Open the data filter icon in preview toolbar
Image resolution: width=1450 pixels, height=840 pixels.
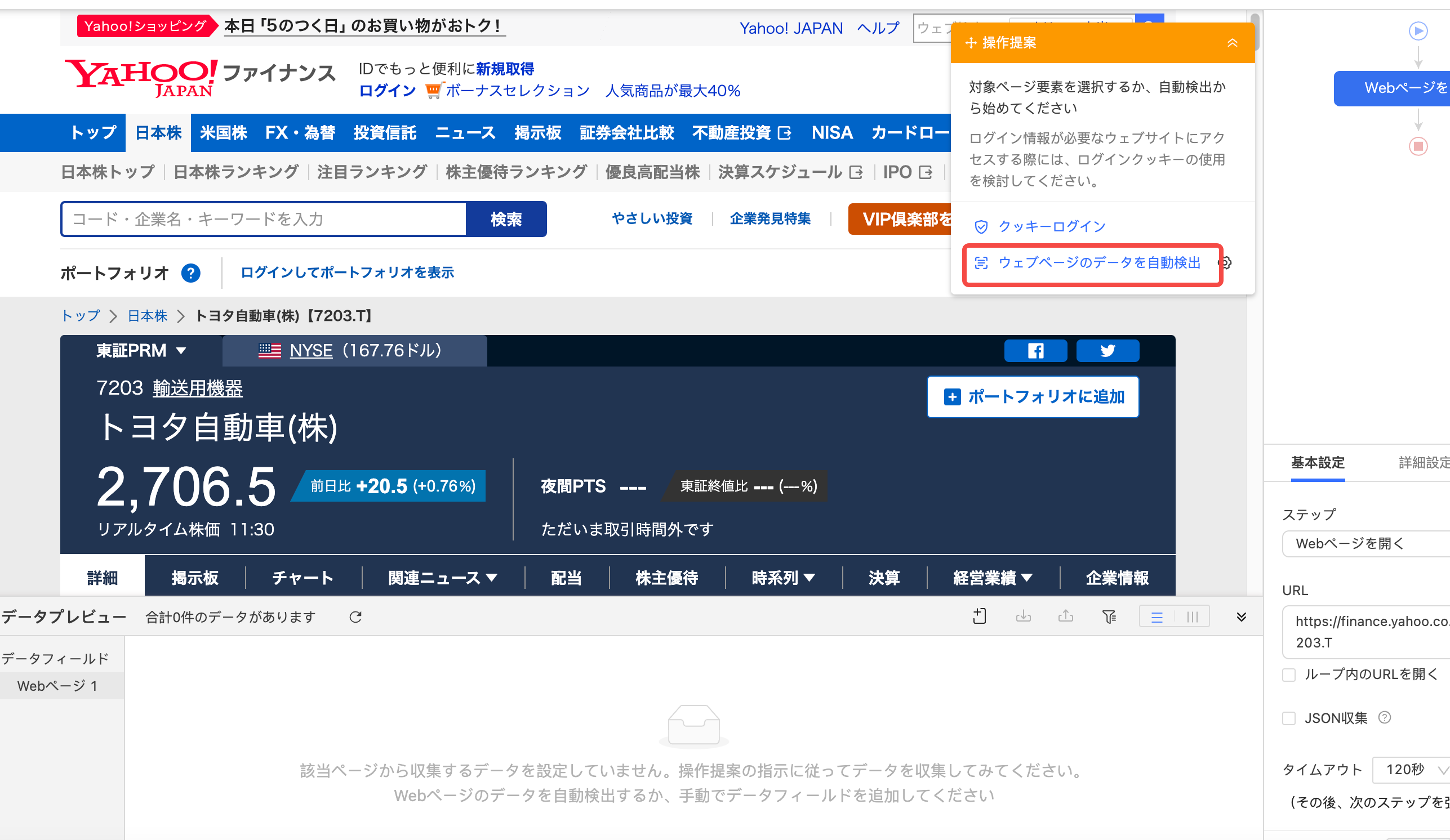coord(1109,617)
